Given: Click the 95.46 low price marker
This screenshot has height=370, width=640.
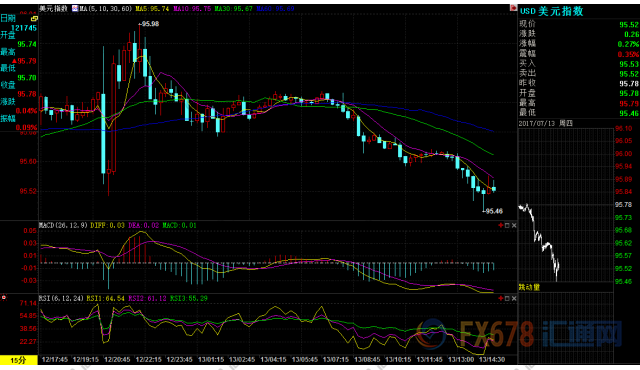Looking at the screenshot, I should pyautogui.click(x=493, y=211).
